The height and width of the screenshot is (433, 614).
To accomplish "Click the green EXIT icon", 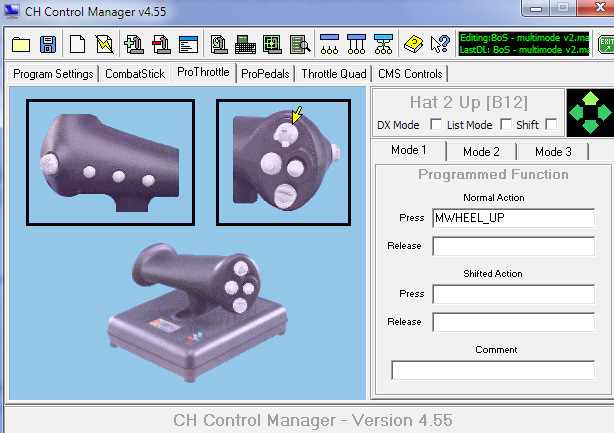I will click(x=606, y=44).
